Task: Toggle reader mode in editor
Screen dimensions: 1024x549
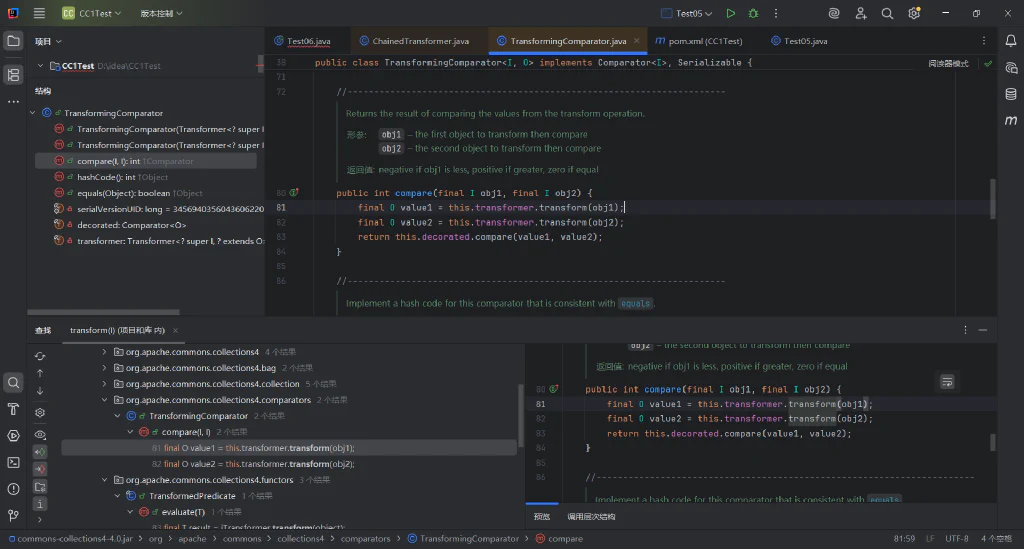Action: tap(948, 63)
